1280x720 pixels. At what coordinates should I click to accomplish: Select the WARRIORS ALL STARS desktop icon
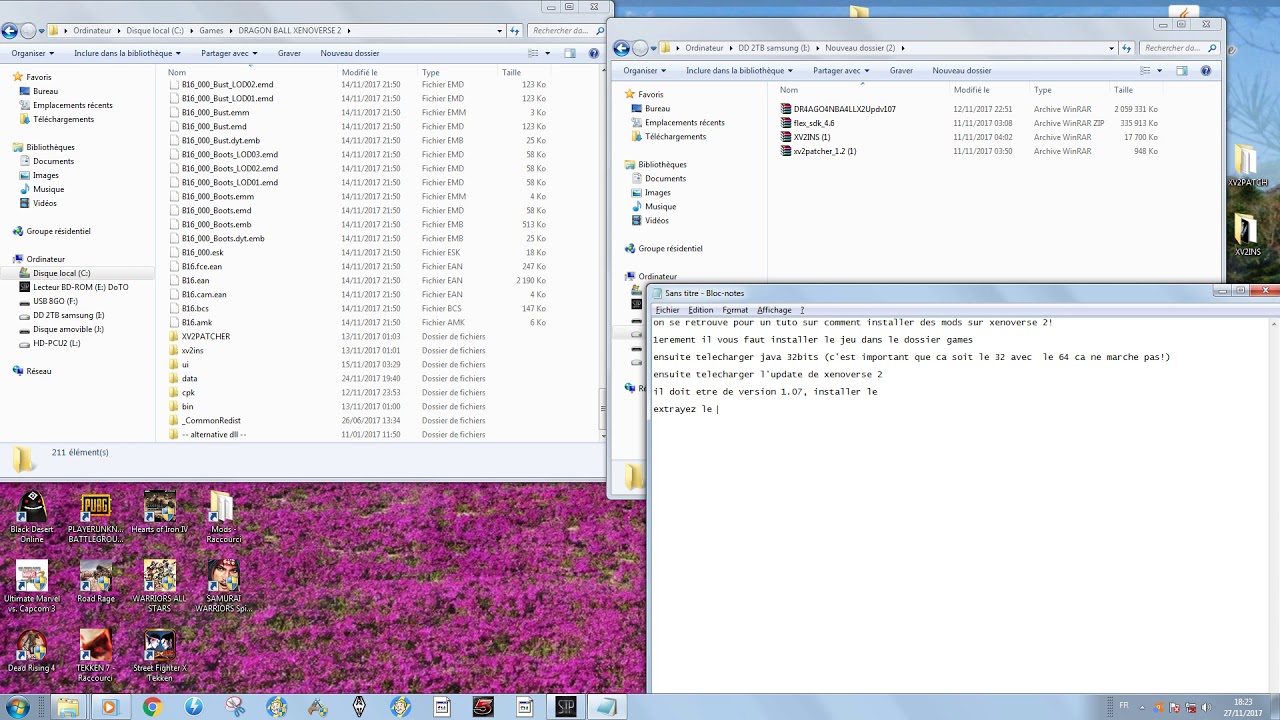(159, 587)
